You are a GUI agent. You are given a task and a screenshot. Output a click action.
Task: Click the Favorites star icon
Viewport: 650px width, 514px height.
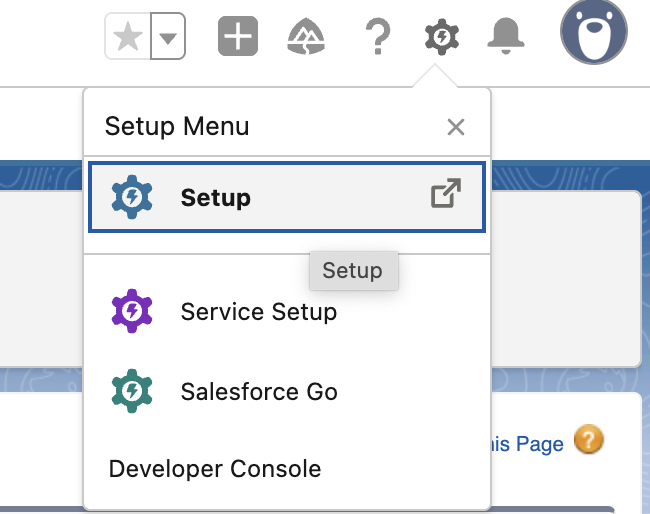[x=128, y=36]
